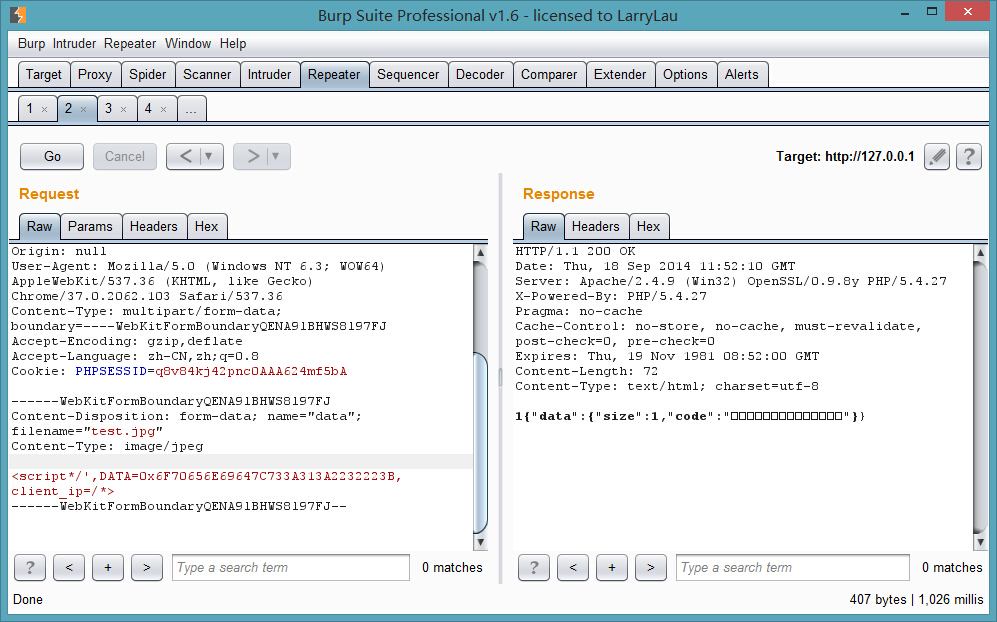This screenshot has width=997, height=622.
Task: Select Repeater sub-tab 4
Action: pyautogui.click(x=148, y=109)
